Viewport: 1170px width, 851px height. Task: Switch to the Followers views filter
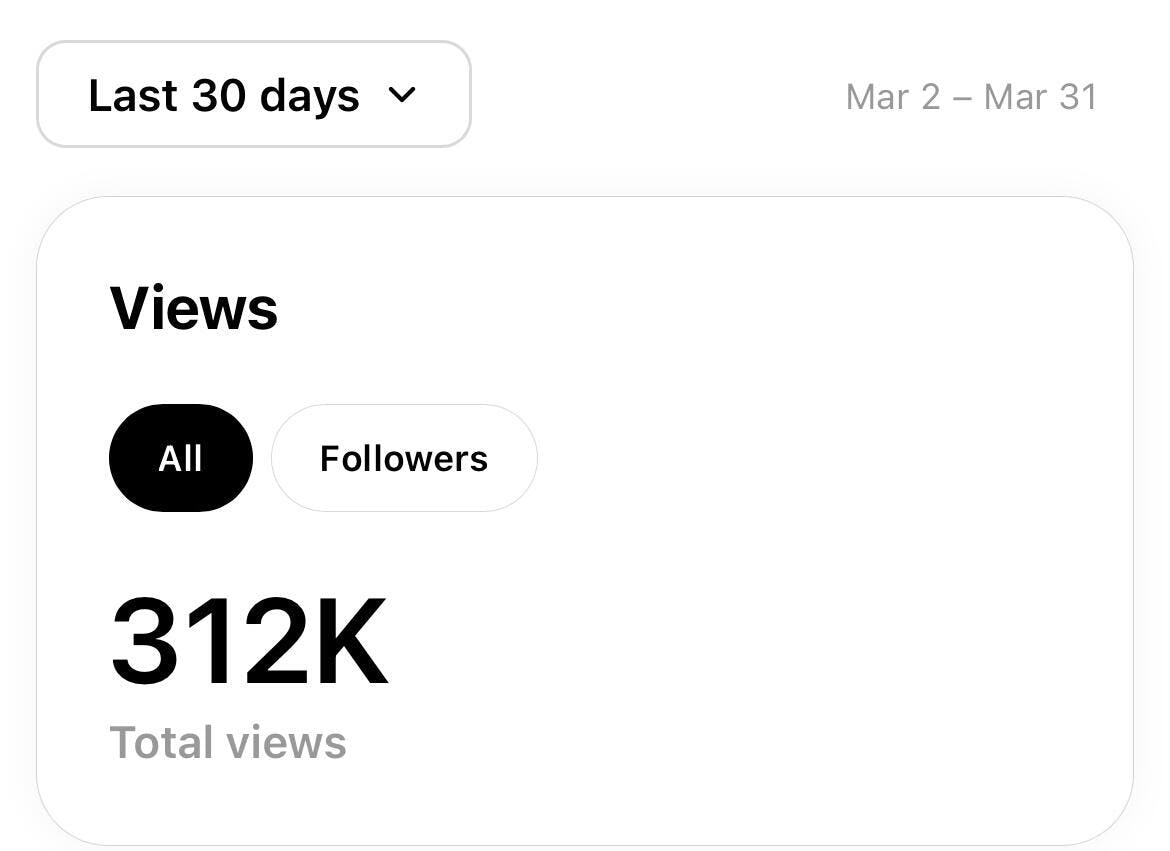(404, 458)
